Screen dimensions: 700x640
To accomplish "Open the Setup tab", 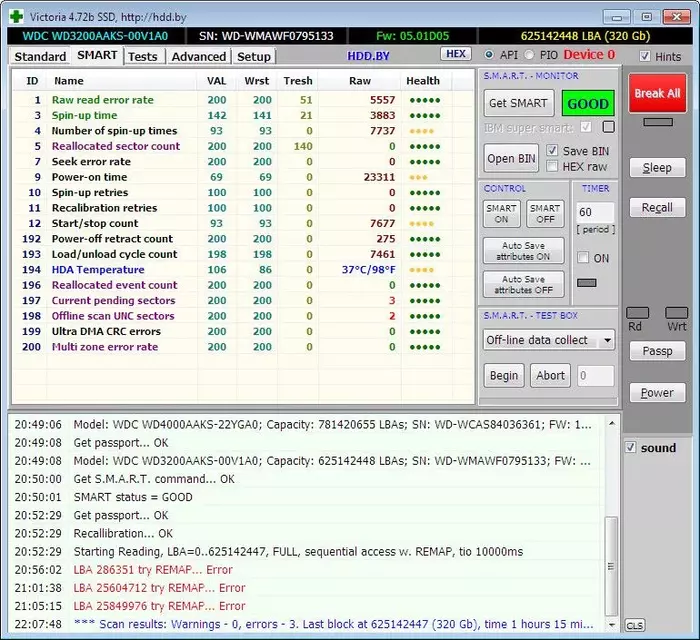I will [x=254, y=57].
